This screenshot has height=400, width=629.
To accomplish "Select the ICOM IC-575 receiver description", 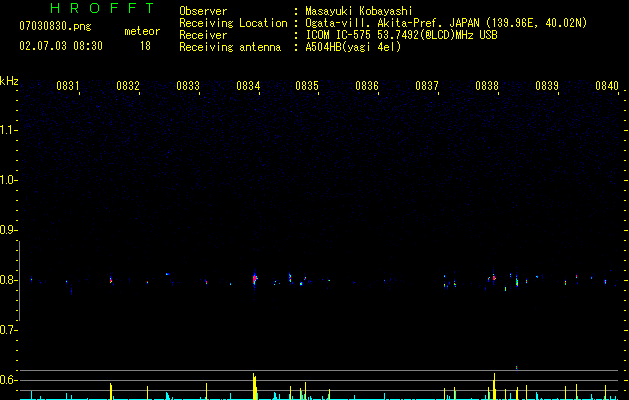I will click(x=401, y=35).
